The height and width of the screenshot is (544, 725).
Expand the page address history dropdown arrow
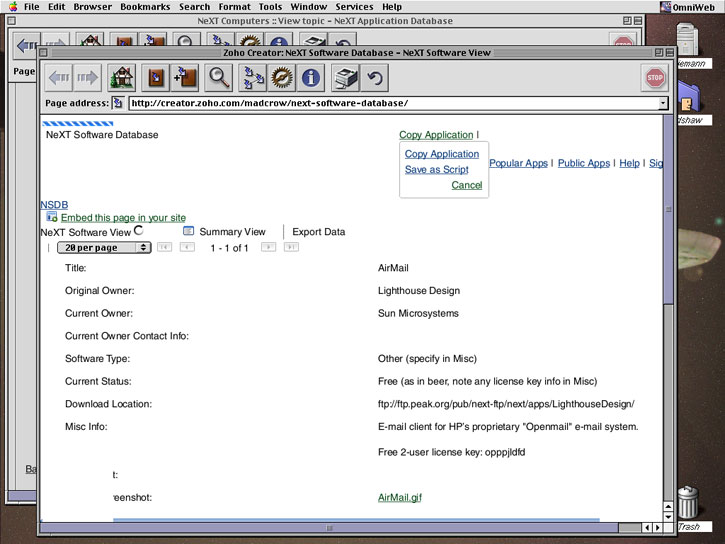[x=662, y=103]
